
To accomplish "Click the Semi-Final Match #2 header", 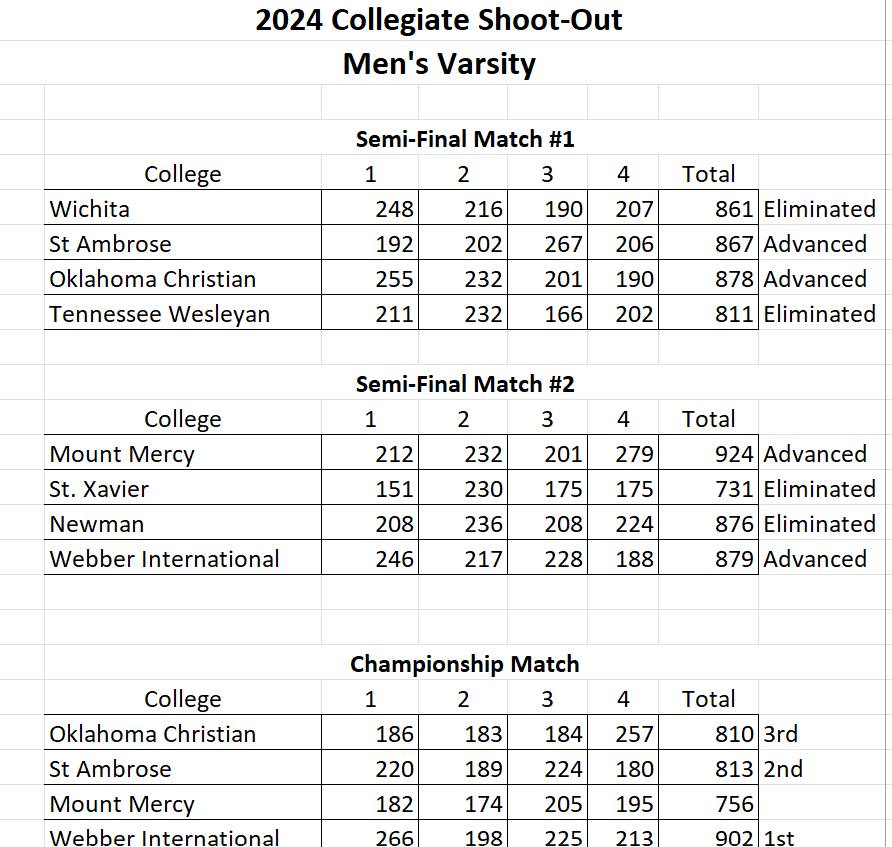I will click(x=464, y=384).
